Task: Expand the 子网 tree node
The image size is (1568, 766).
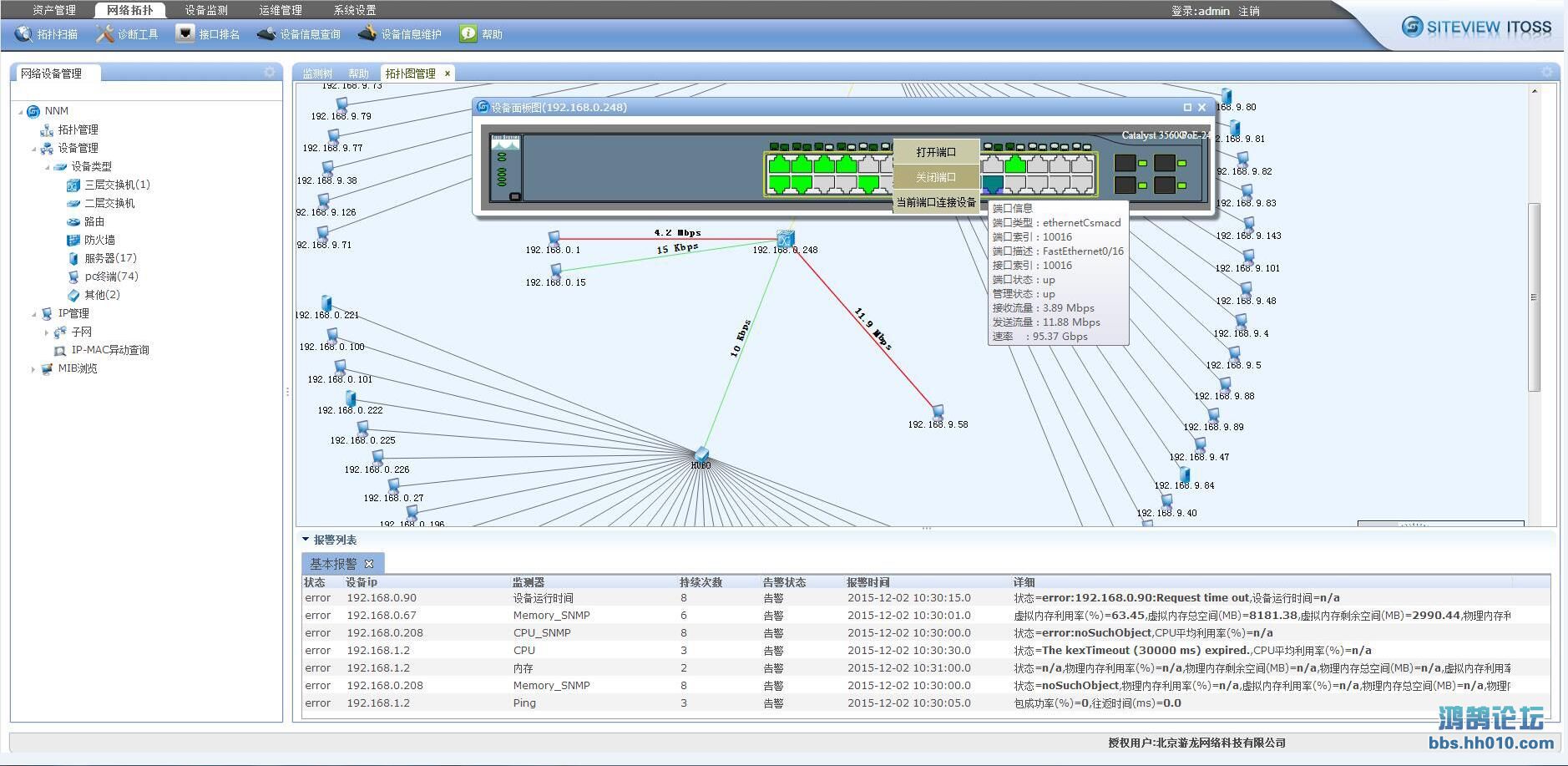Action: [47, 332]
